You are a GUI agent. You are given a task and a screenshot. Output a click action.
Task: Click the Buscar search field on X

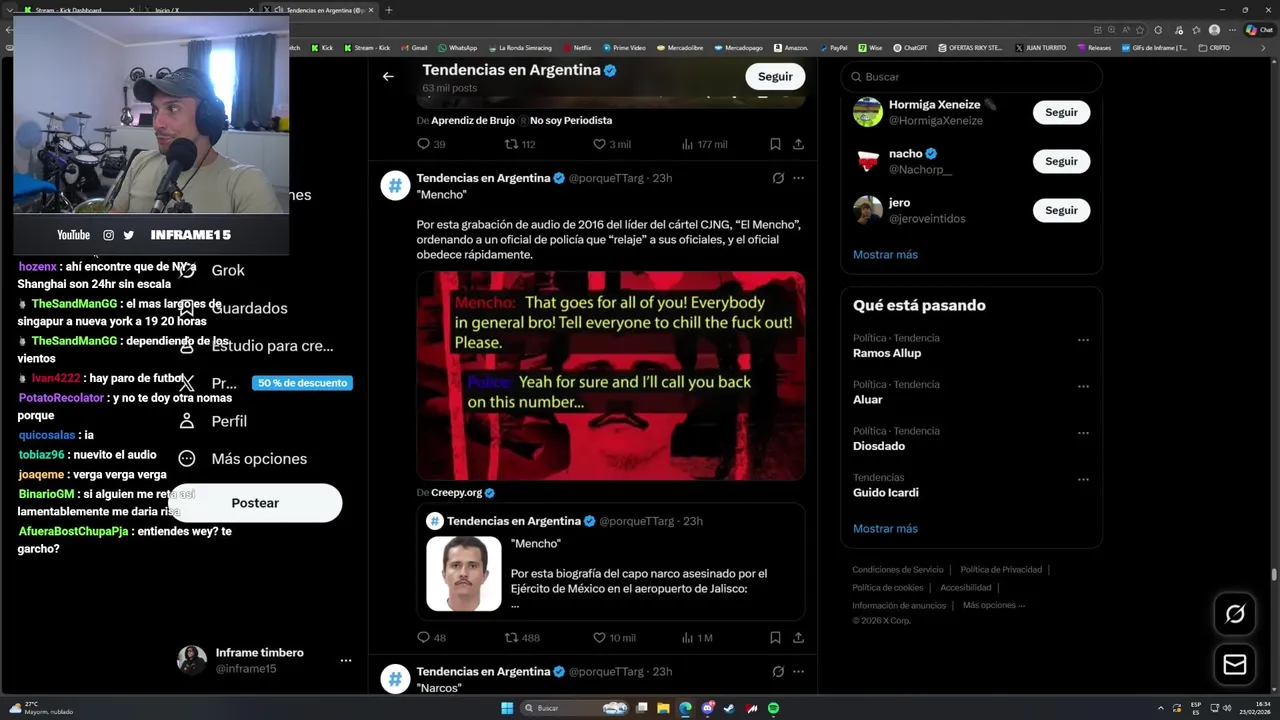tap(971, 77)
